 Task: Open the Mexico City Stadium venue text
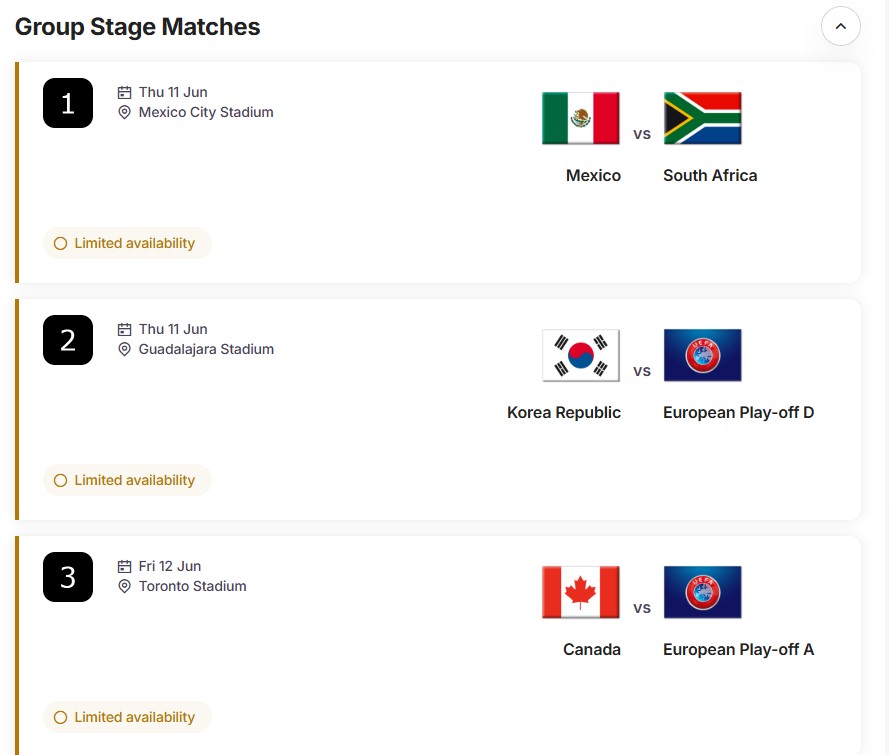pyautogui.click(x=206, y=113)
